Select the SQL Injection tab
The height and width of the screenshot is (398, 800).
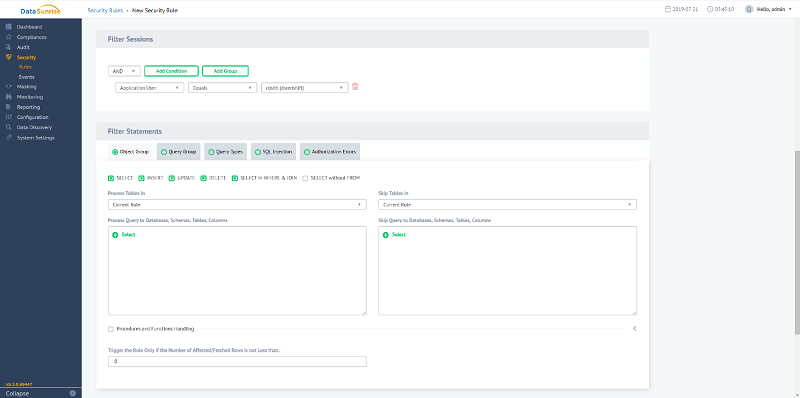tap(273, 152)
